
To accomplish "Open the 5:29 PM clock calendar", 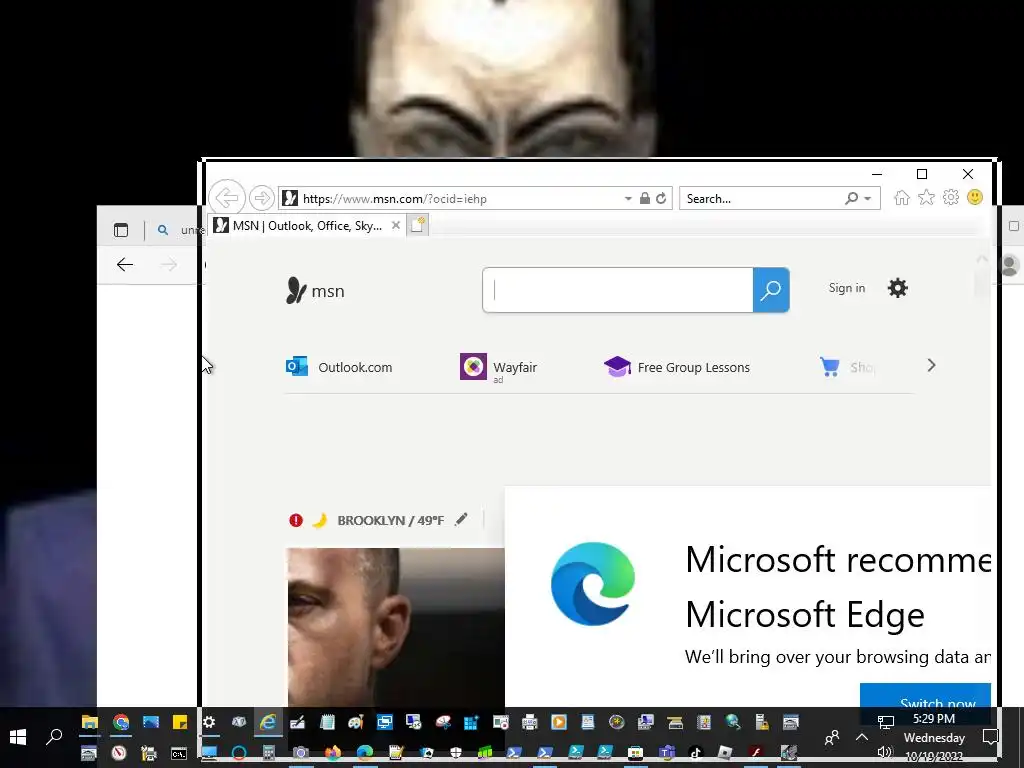I will pyautogui.click(x=934, y=739).
